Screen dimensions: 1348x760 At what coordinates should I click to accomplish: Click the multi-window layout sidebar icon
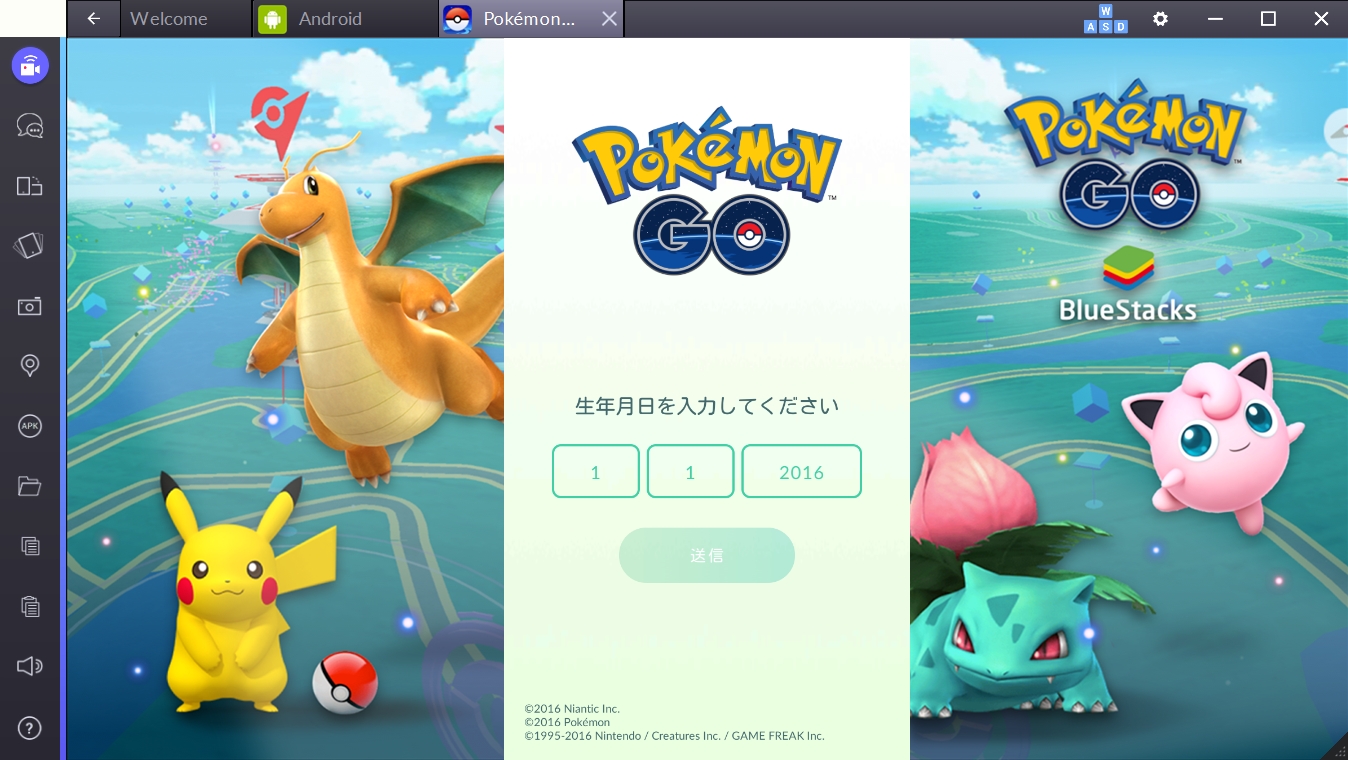(x=30, y=185)
